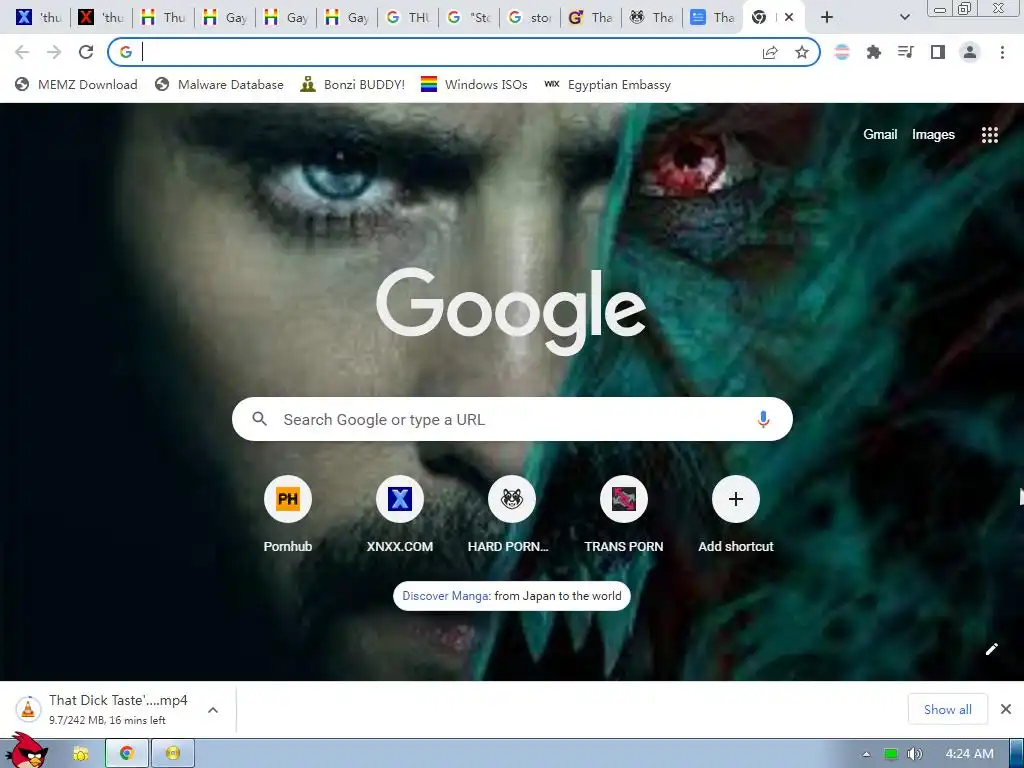
Task: Open Google Images link
Action: [x=933, y=135]
